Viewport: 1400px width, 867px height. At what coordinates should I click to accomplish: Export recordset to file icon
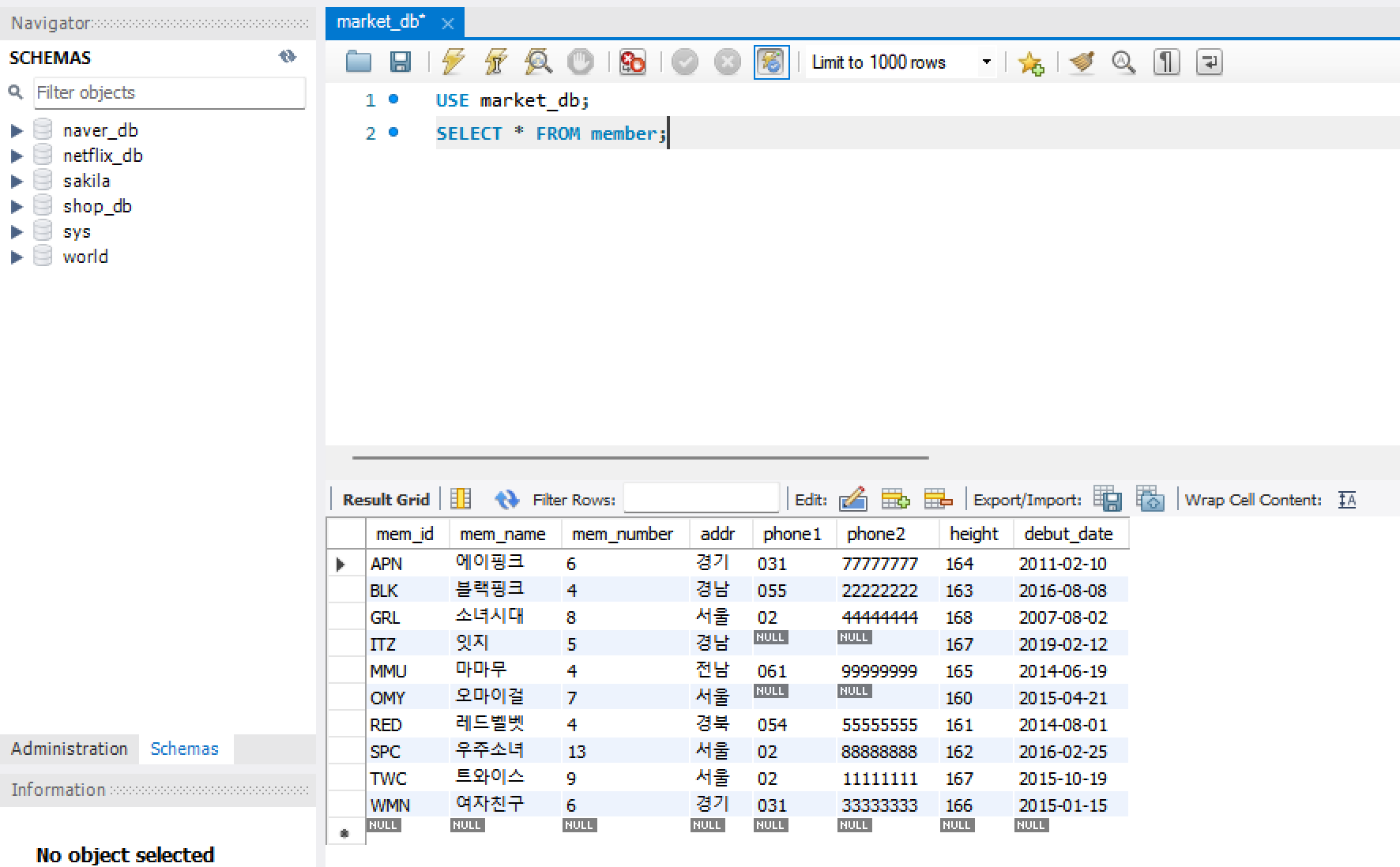(1108, 498)
